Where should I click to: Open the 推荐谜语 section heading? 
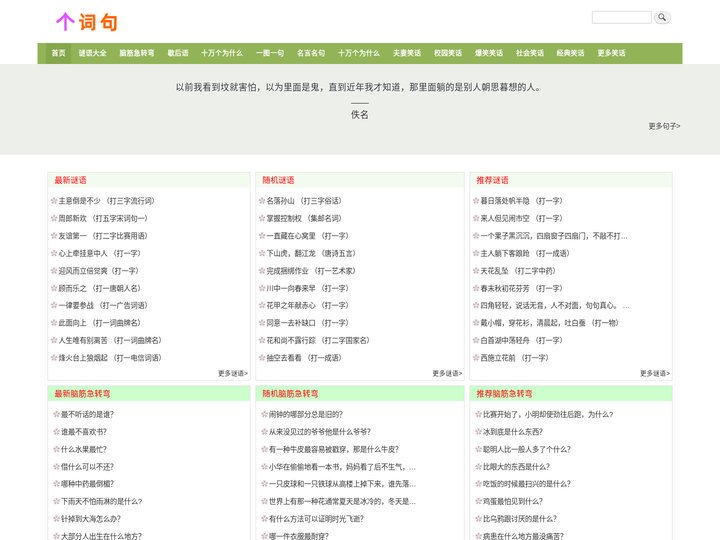[492, 180]
